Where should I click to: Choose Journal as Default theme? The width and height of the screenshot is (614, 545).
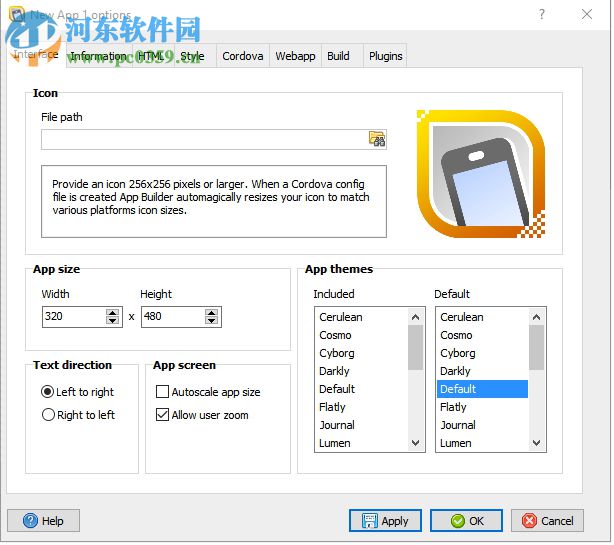[x=483, y=425]
